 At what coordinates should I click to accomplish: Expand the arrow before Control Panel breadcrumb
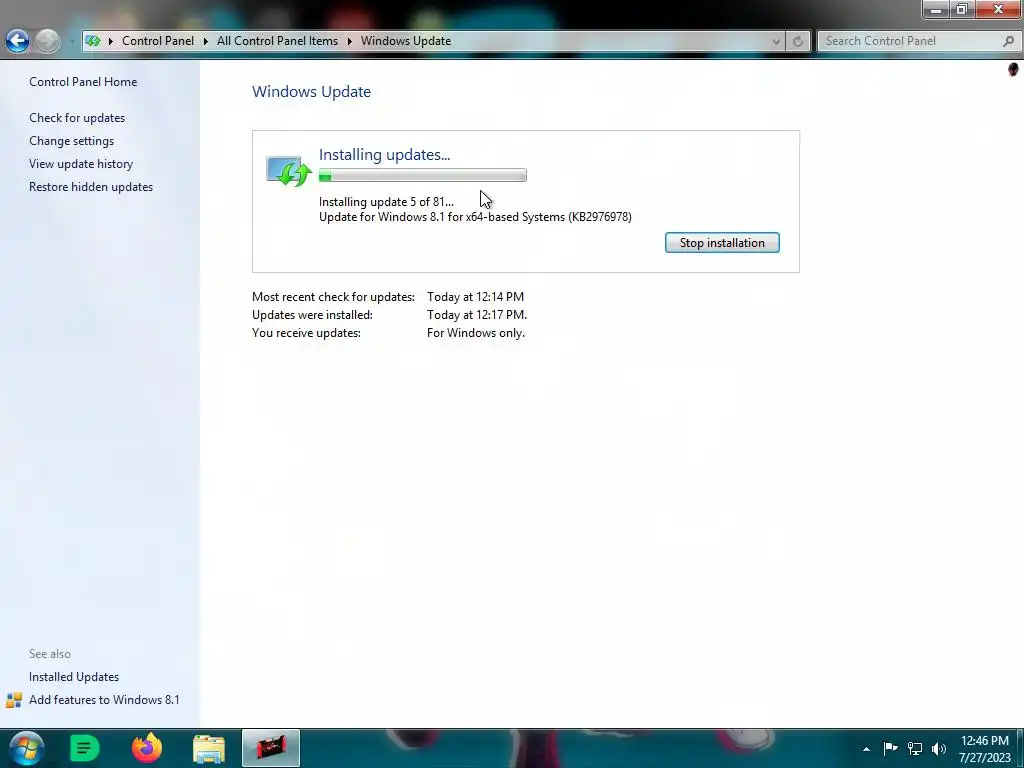pyautogui.click(x=110, y=40)
